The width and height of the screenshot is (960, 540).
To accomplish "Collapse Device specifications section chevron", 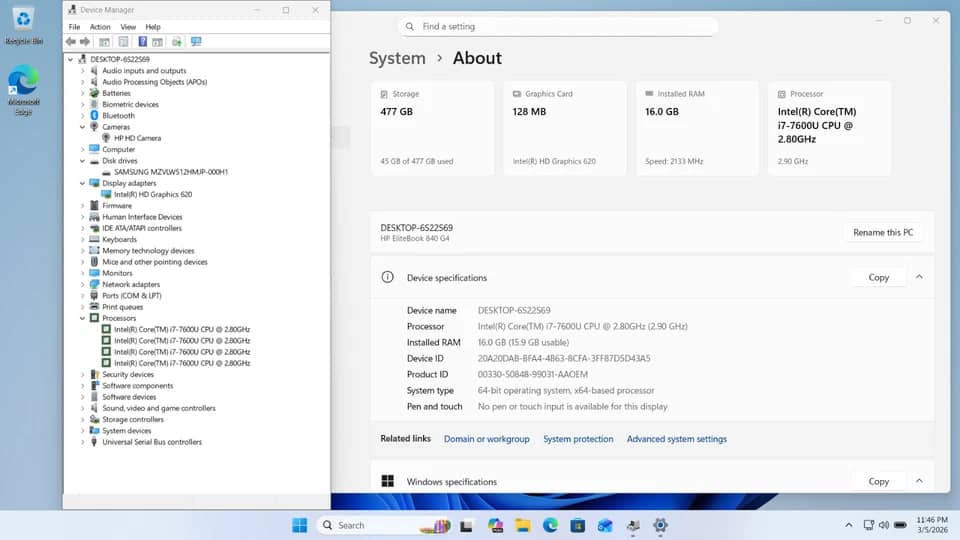I will point(919,277).
